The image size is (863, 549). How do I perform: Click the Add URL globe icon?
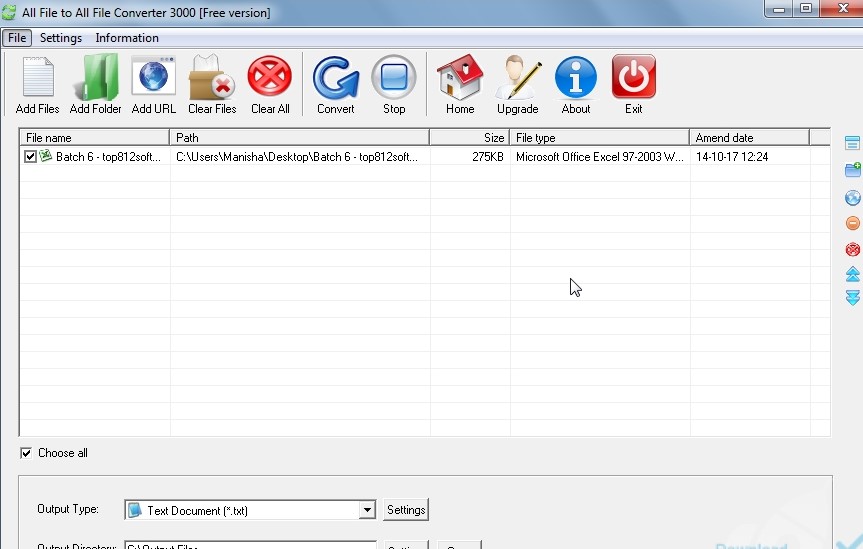pos(154,76)
